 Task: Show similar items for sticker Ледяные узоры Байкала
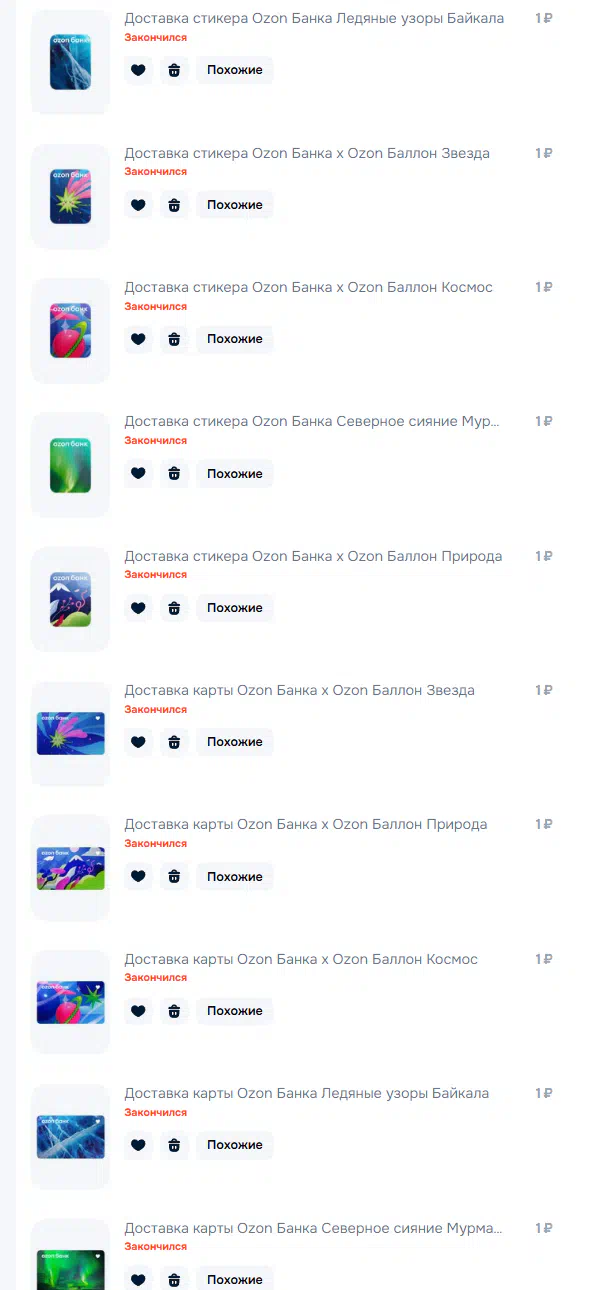235,70
